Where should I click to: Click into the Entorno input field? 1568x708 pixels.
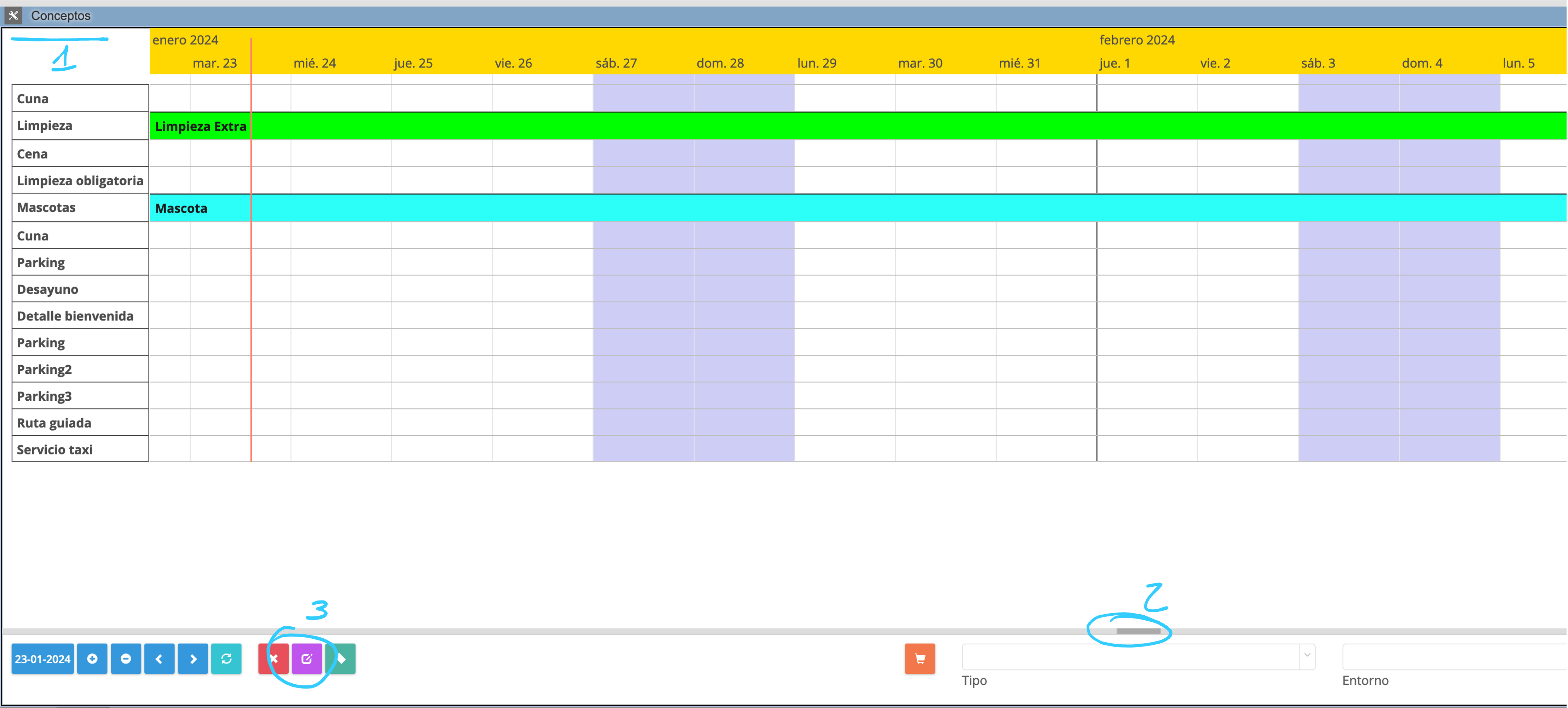click(1455, 657)
